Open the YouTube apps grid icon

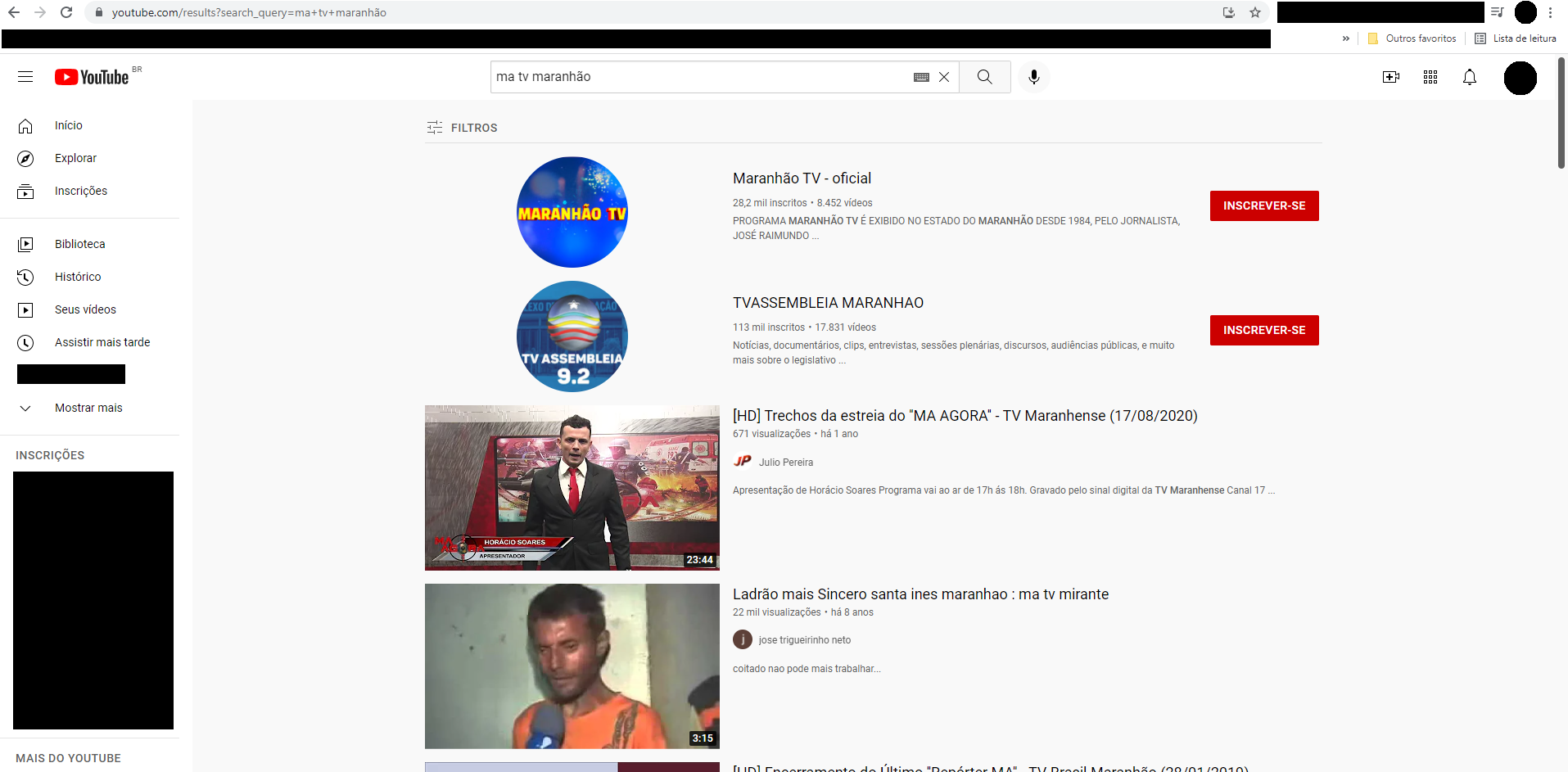1430,77
